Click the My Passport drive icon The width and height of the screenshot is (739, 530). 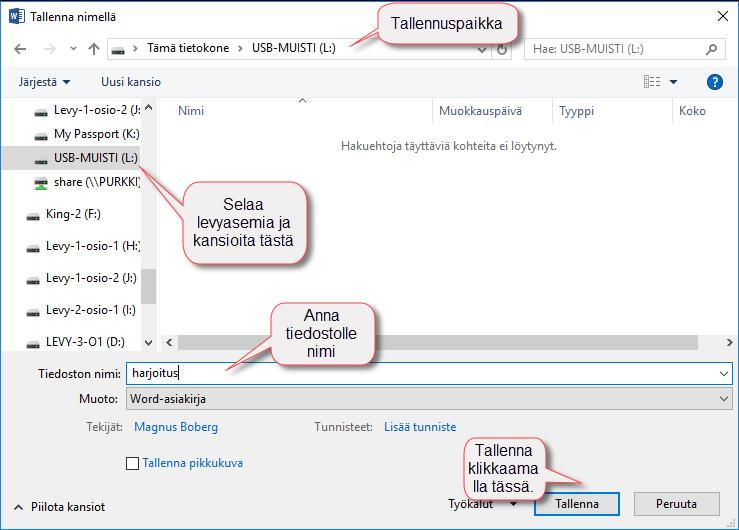(x=41, y=137)
